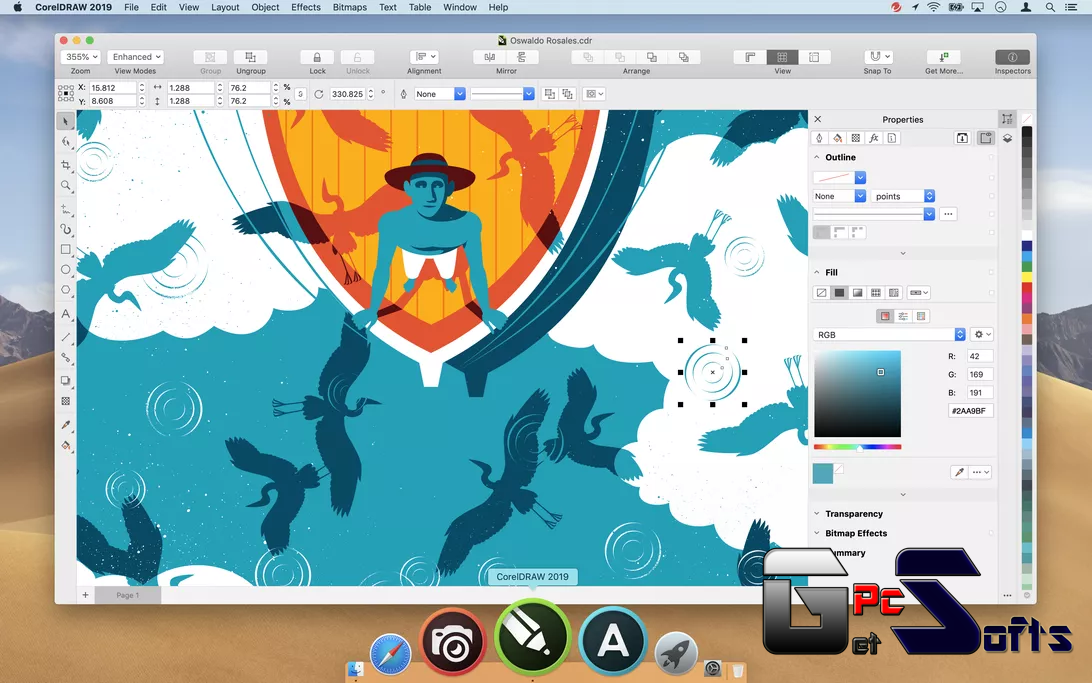Mirror the object vertically
The height and width of the screenshot is (683, 1092).
click(522, 57)
